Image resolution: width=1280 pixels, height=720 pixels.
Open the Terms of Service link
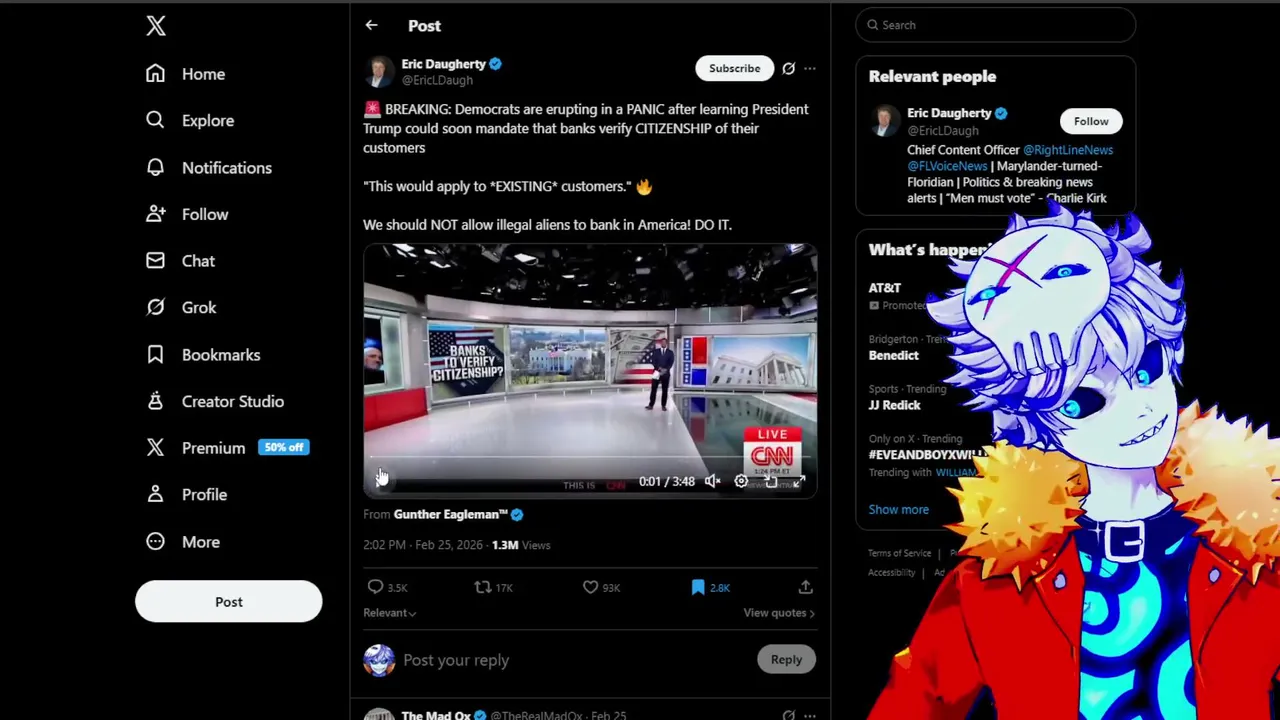pyautogui.click(x=899, y=553)
